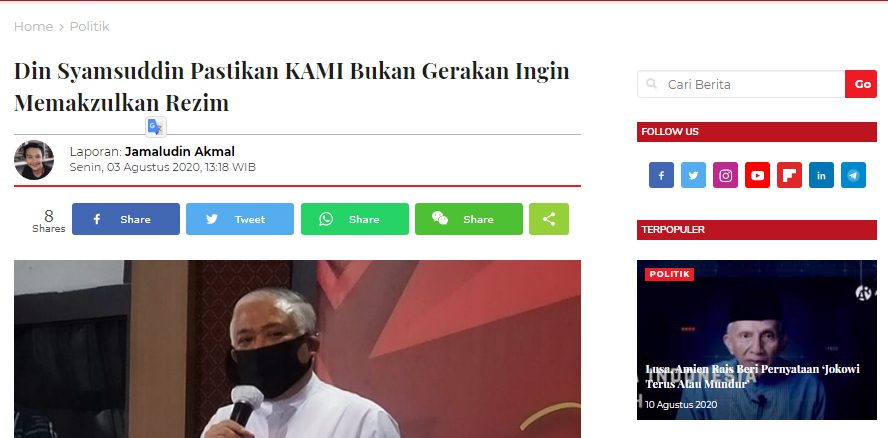Click the Google Translate popup icon
This screenshot has height=438, width=888.
click(x=155, y=127)
